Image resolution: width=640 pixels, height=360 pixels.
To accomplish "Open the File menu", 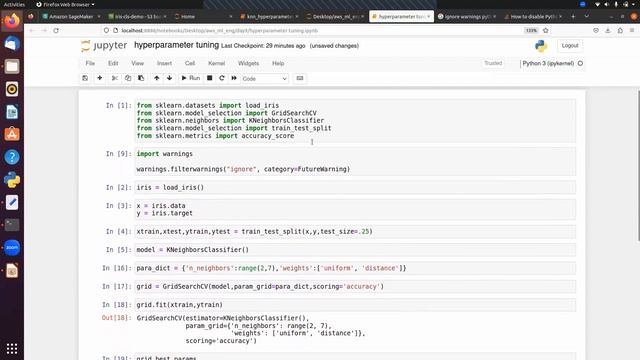I will pyautogui.click(x=90, y=63).
